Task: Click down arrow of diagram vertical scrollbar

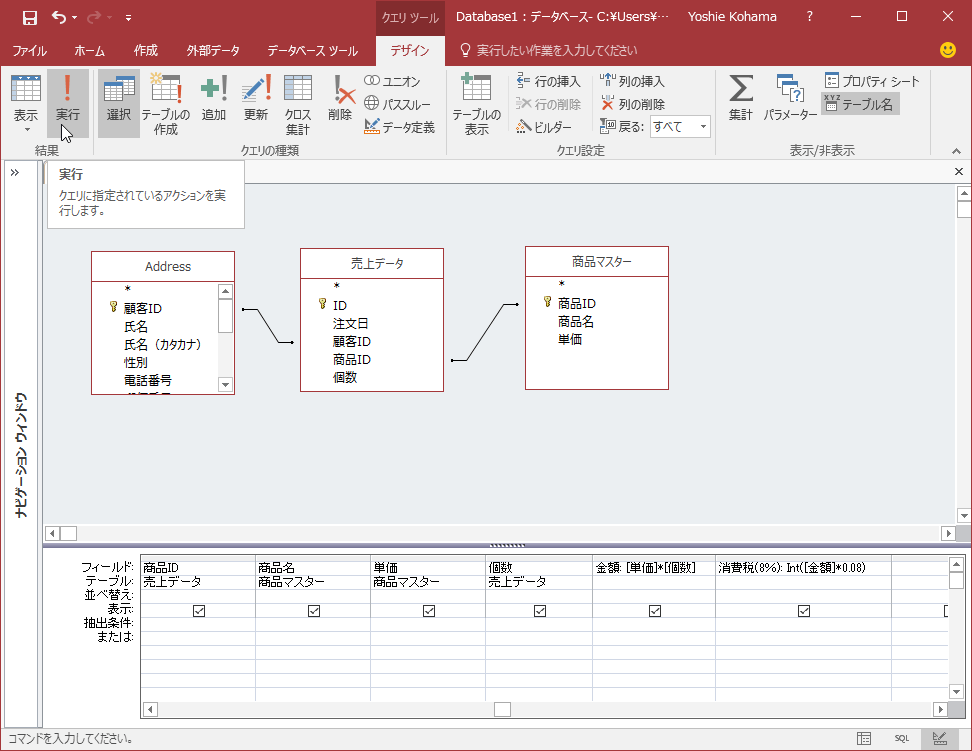Action: [x=963, y=515]
